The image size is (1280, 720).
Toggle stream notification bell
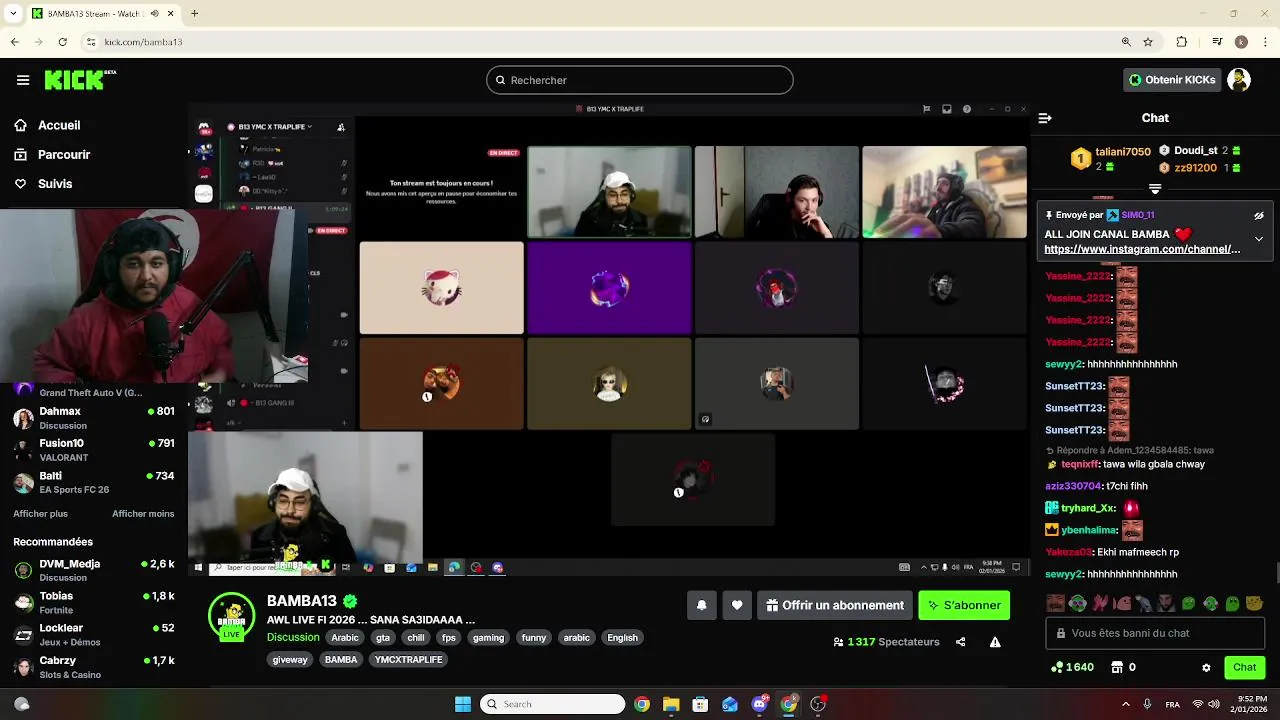(702, 605)
